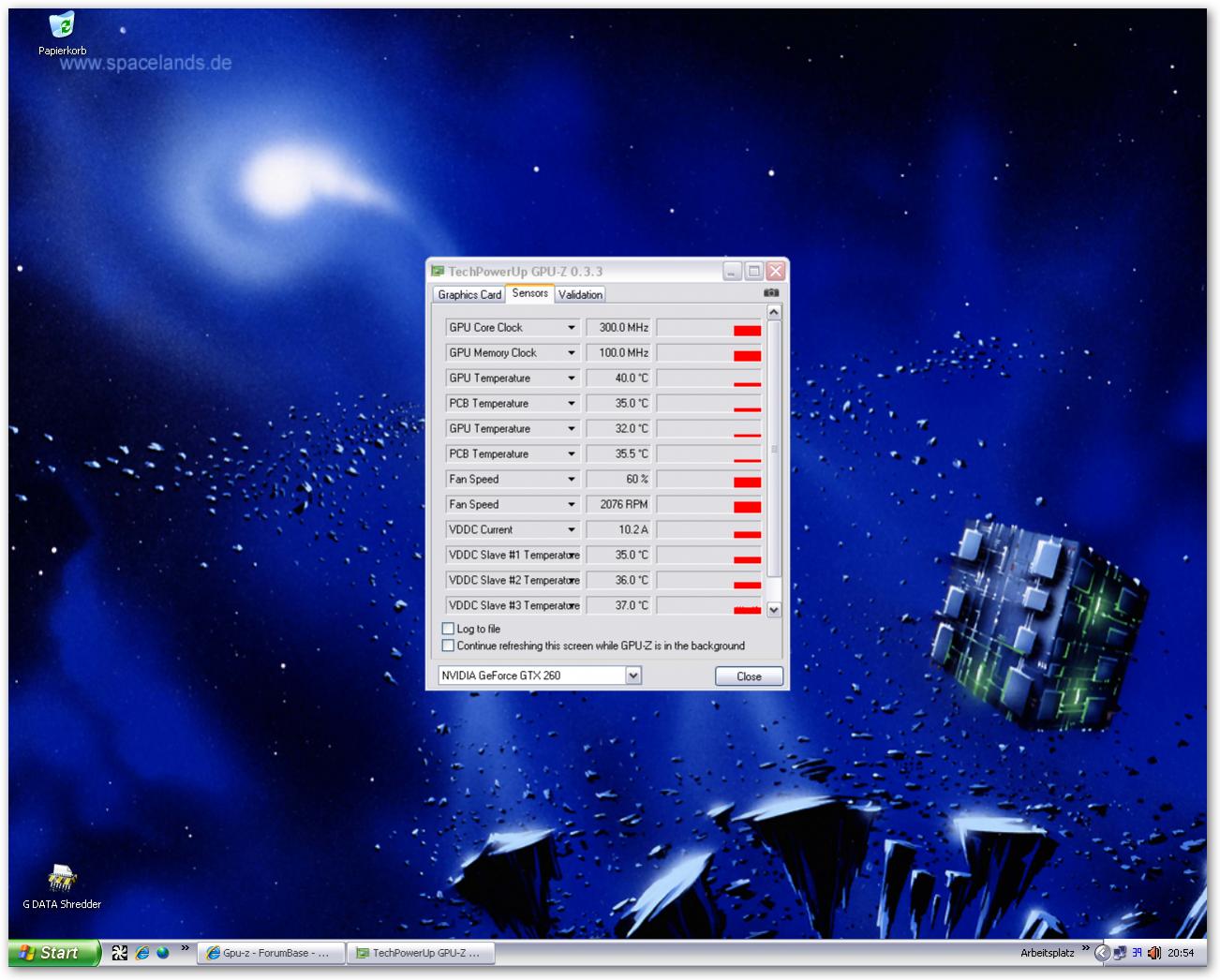The width and height of the screenshot is (1220, 980).
Task: Switch to the Graphics Card tab
Action: 469,294
